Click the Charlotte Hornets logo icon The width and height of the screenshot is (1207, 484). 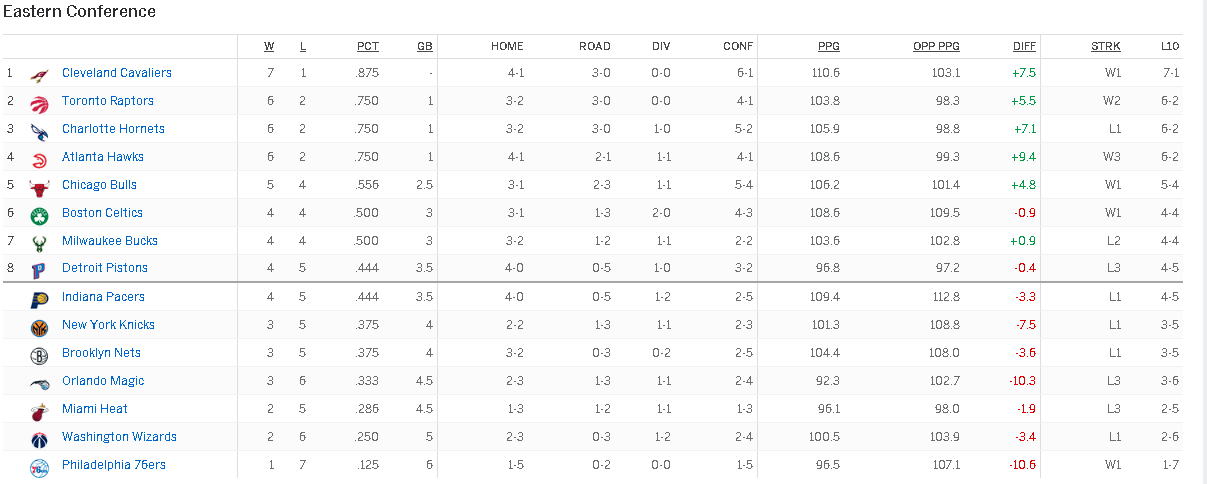point(39,130)
